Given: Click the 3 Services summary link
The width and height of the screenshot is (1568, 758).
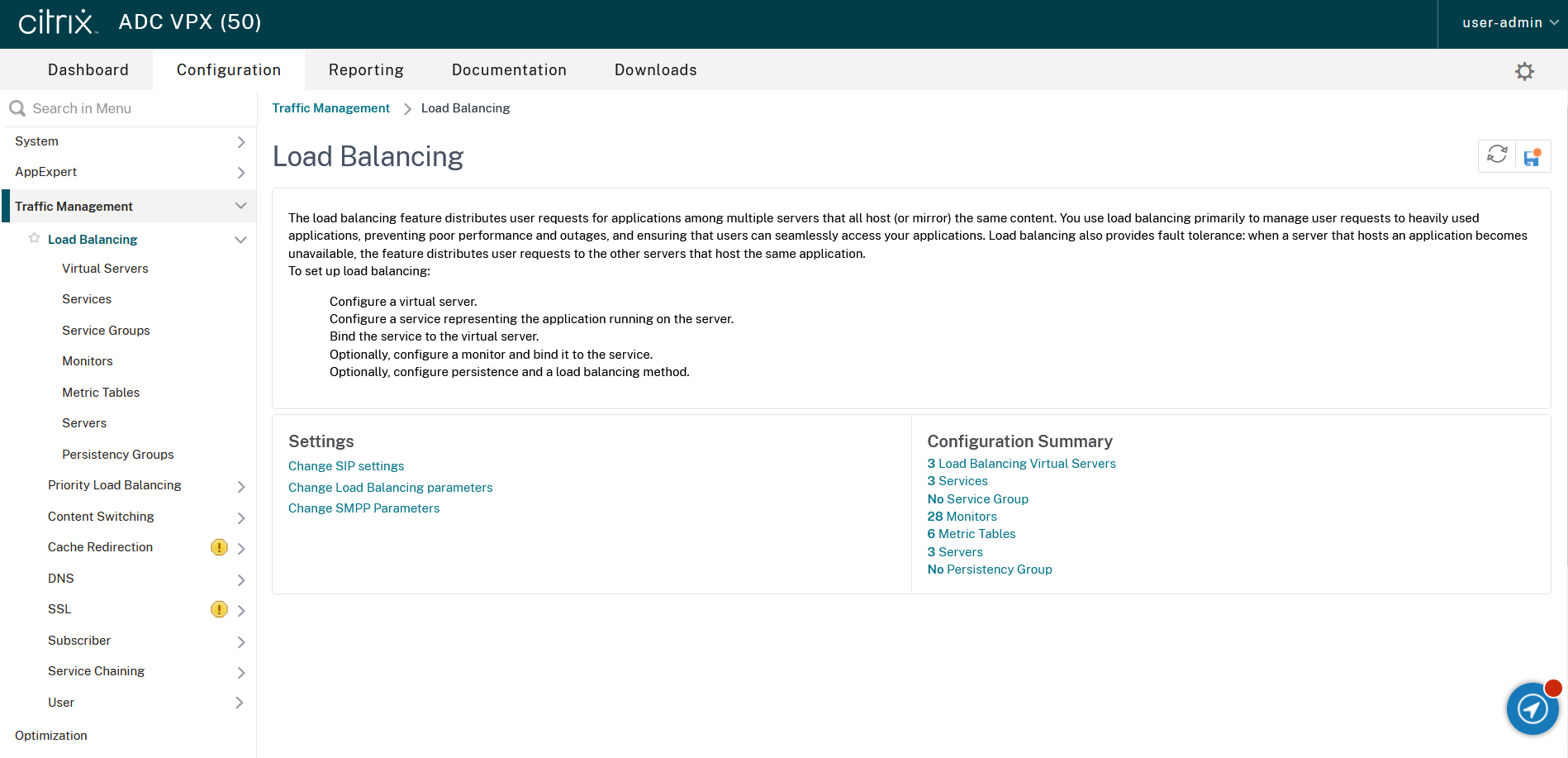Looking at the screenshot, I should [957, 481].
